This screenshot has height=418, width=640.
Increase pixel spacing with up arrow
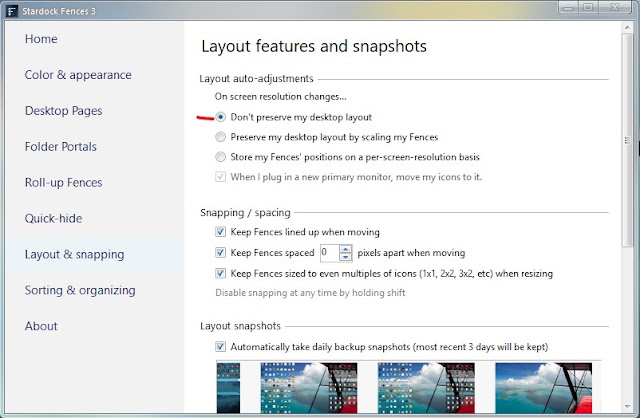pyautogui.click(x=345, y=249)
